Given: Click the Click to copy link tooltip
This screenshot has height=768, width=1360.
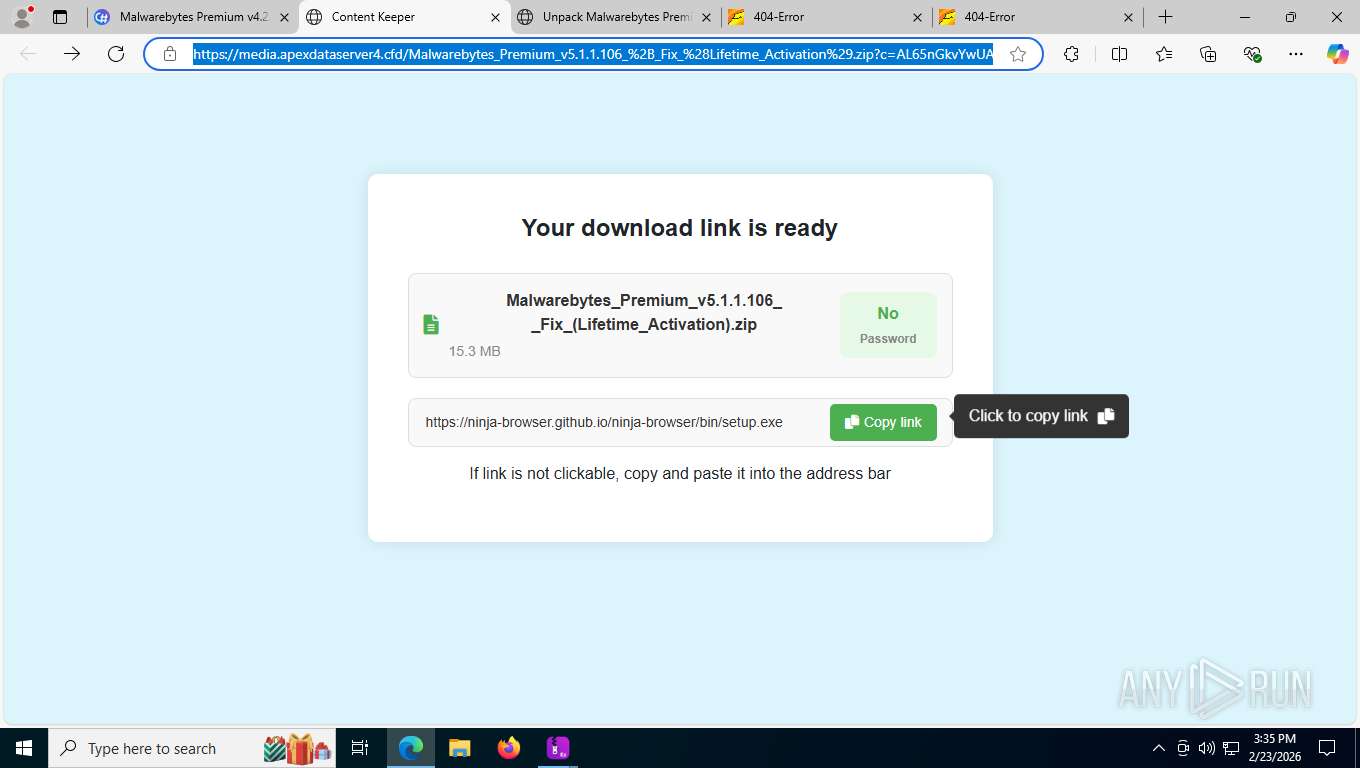Looking at the screenshot, I should (1041, 416).
